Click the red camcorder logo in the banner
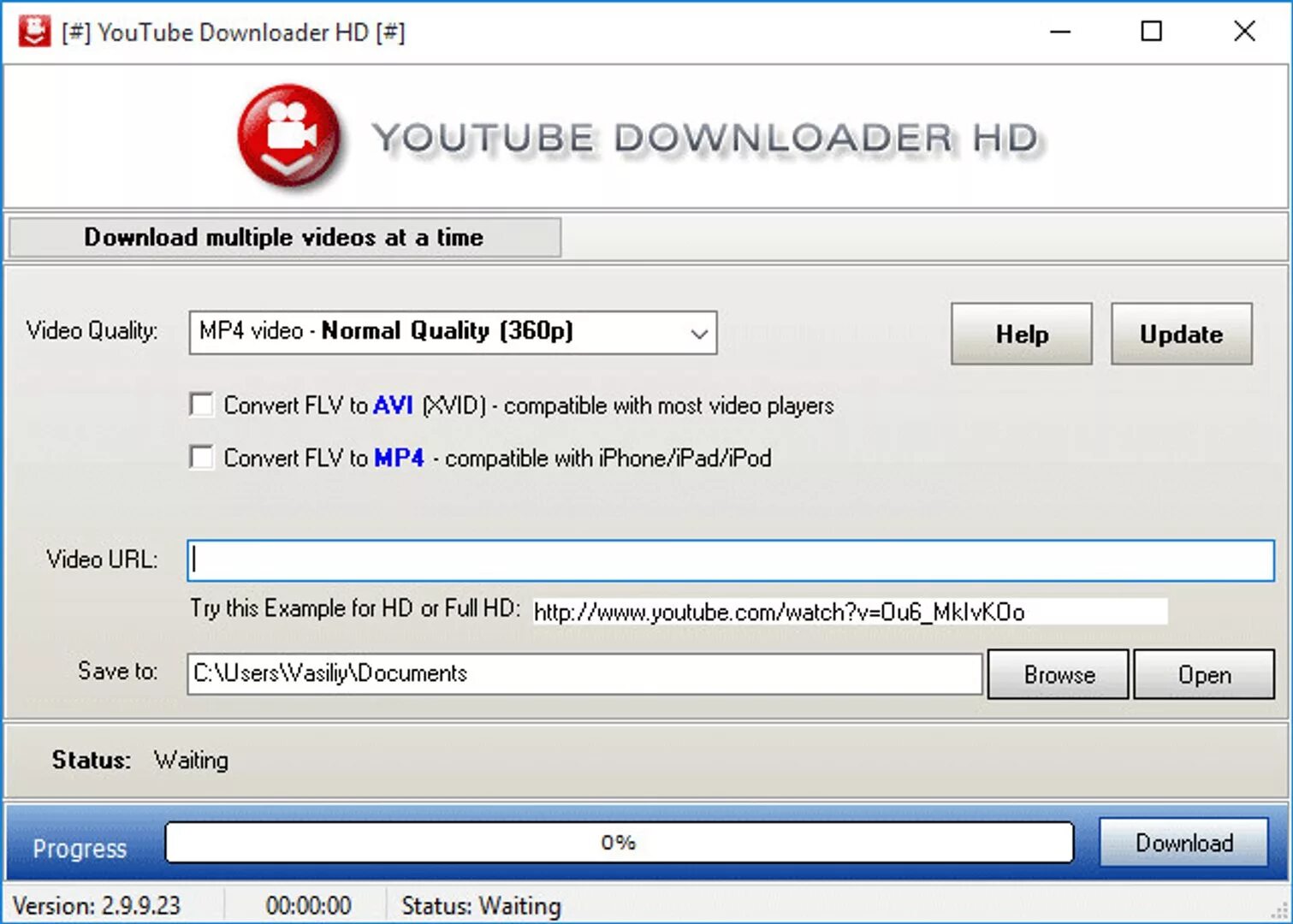 (x=288, y=135)
